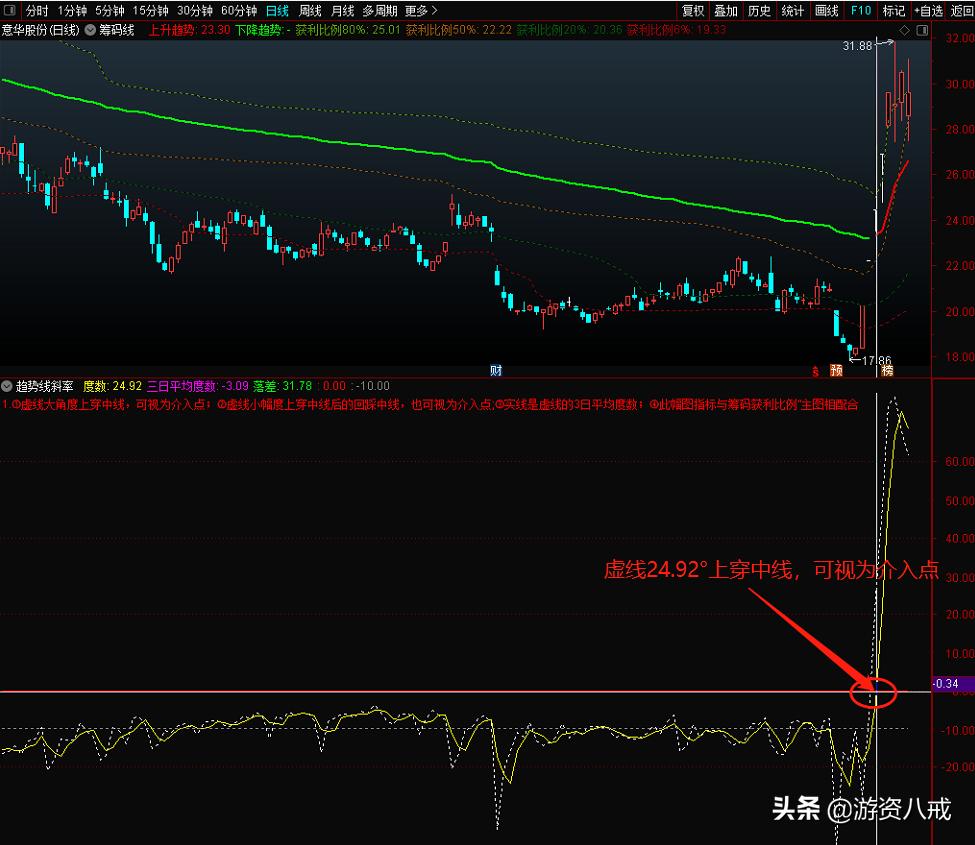Add stock to watchlist with +自选

(927, 10)
